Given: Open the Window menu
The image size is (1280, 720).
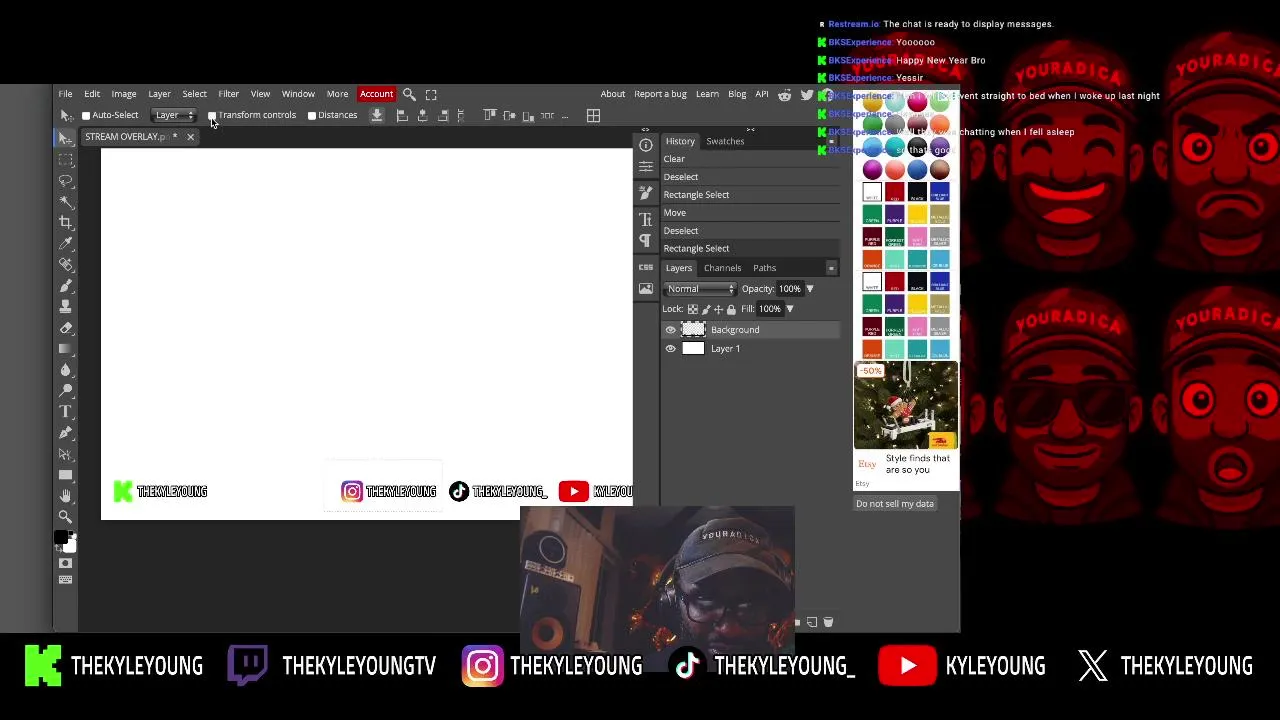Looking at the screenshot, I should pos(298,94).
